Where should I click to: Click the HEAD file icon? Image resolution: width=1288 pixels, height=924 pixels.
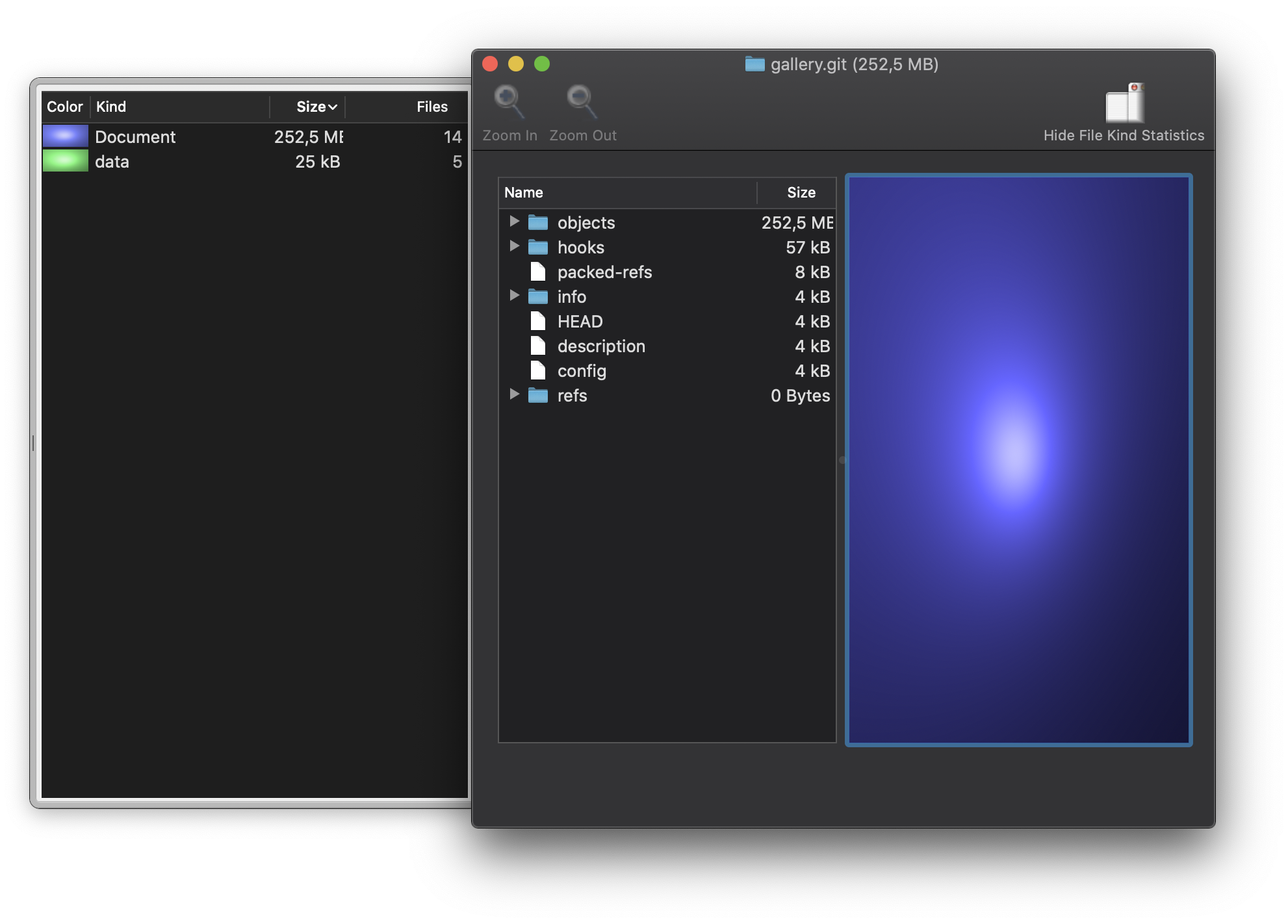pos(537,321)
